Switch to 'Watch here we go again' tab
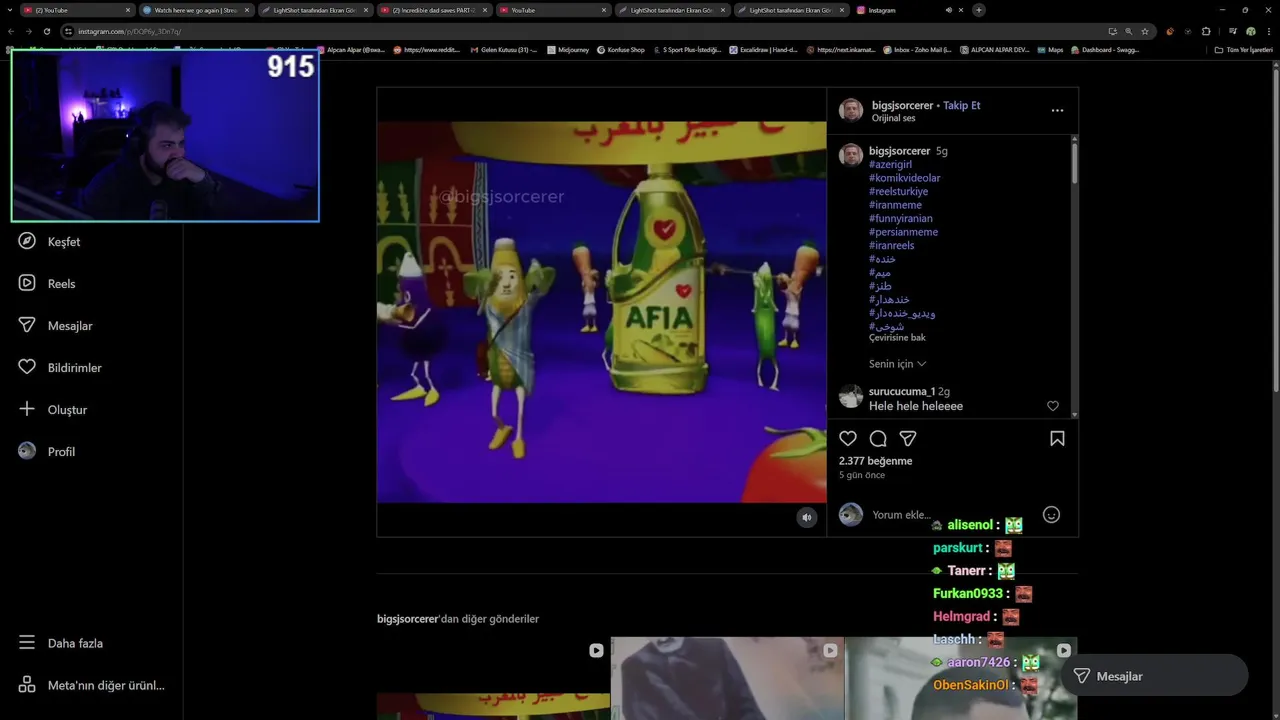This screenshot has height=720, width=1280. tap(196, 10)
